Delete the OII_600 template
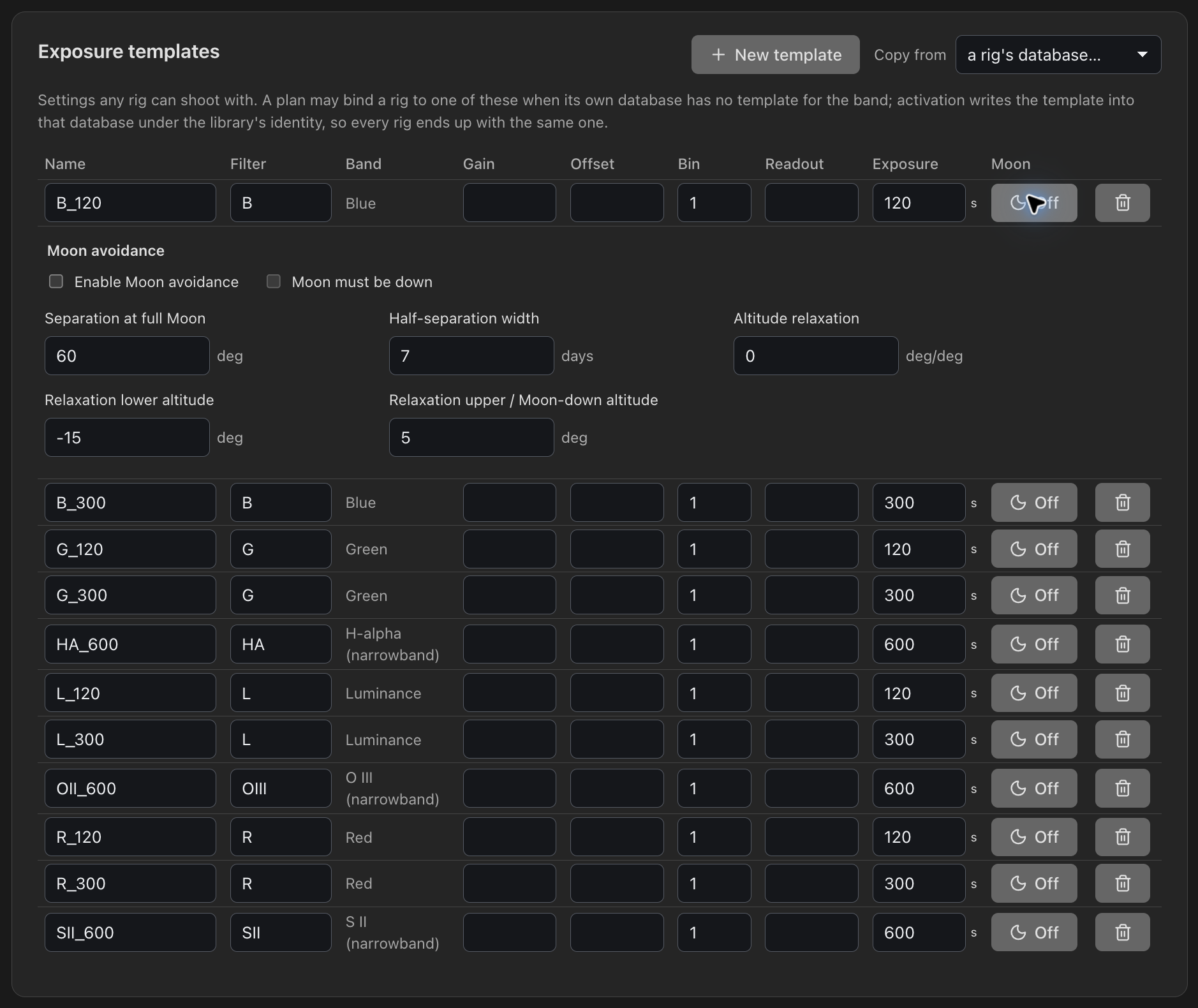This screenshot has height=1008, width=1198. (x=1122, y=789)
